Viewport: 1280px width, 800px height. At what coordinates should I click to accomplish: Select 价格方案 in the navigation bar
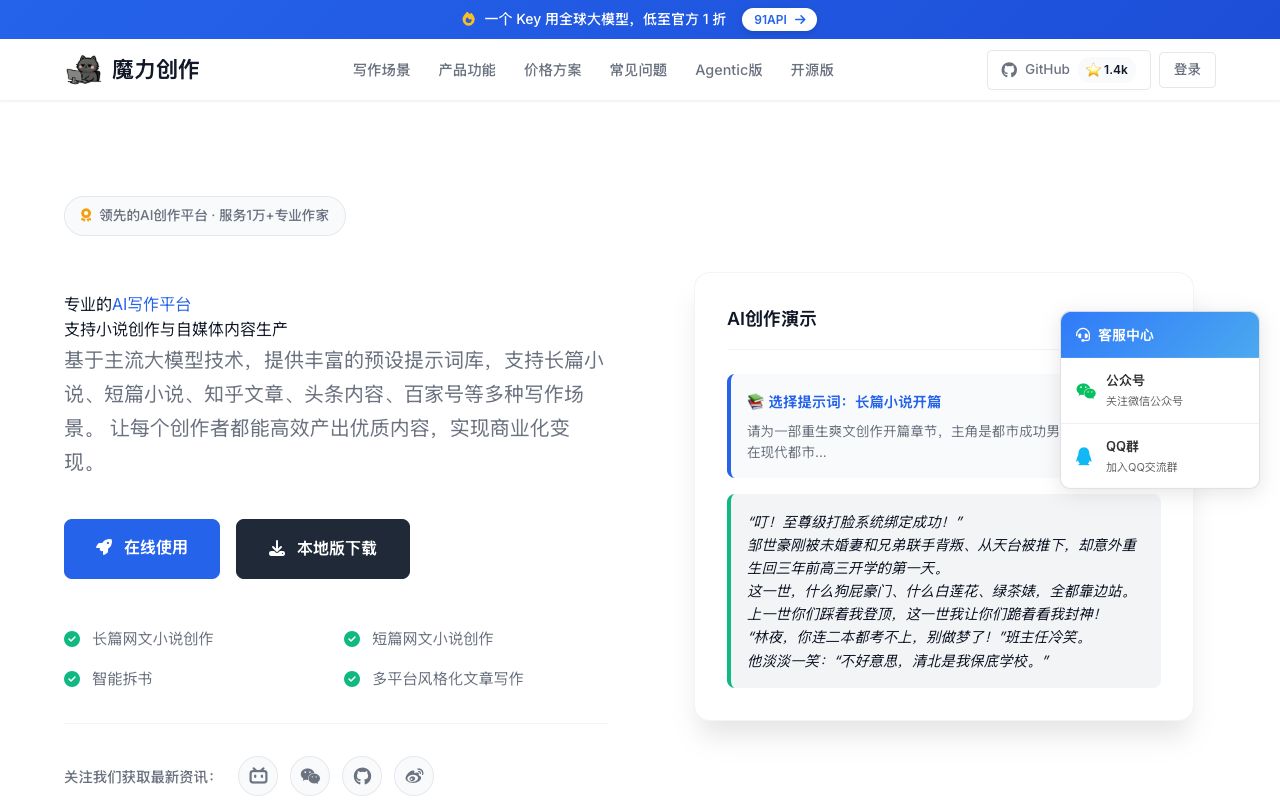point(552,70)
